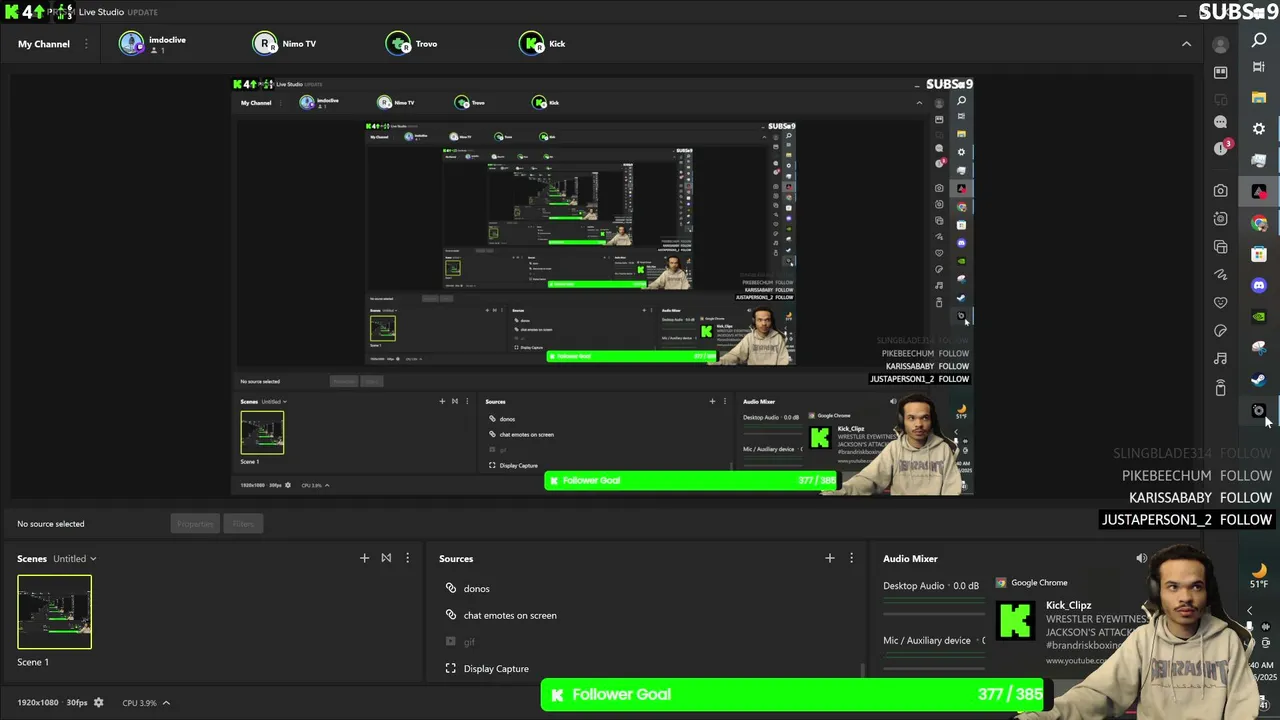
Task: Open the sticker sidebar icon
Action: click(x=1220, y=330)
